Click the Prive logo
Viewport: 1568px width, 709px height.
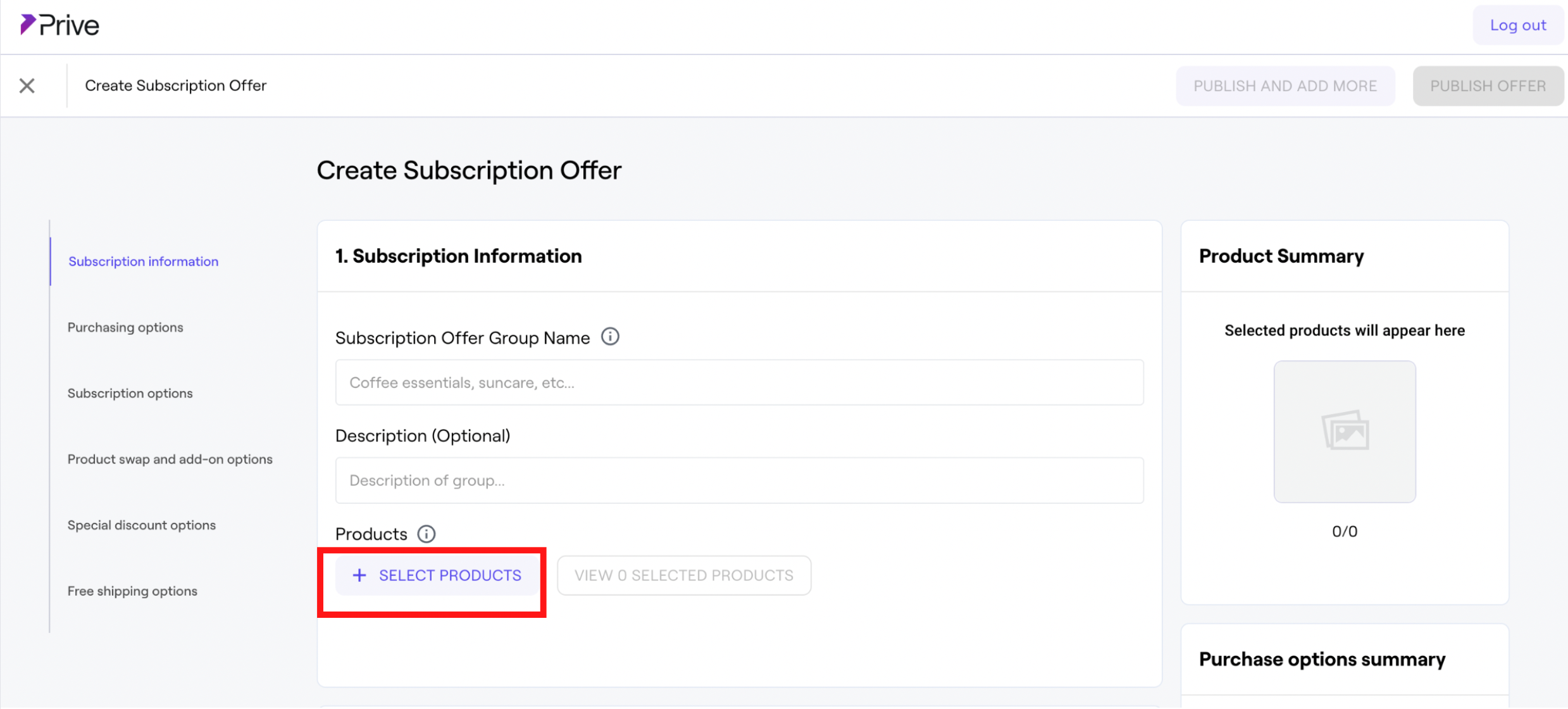(59, 25)
